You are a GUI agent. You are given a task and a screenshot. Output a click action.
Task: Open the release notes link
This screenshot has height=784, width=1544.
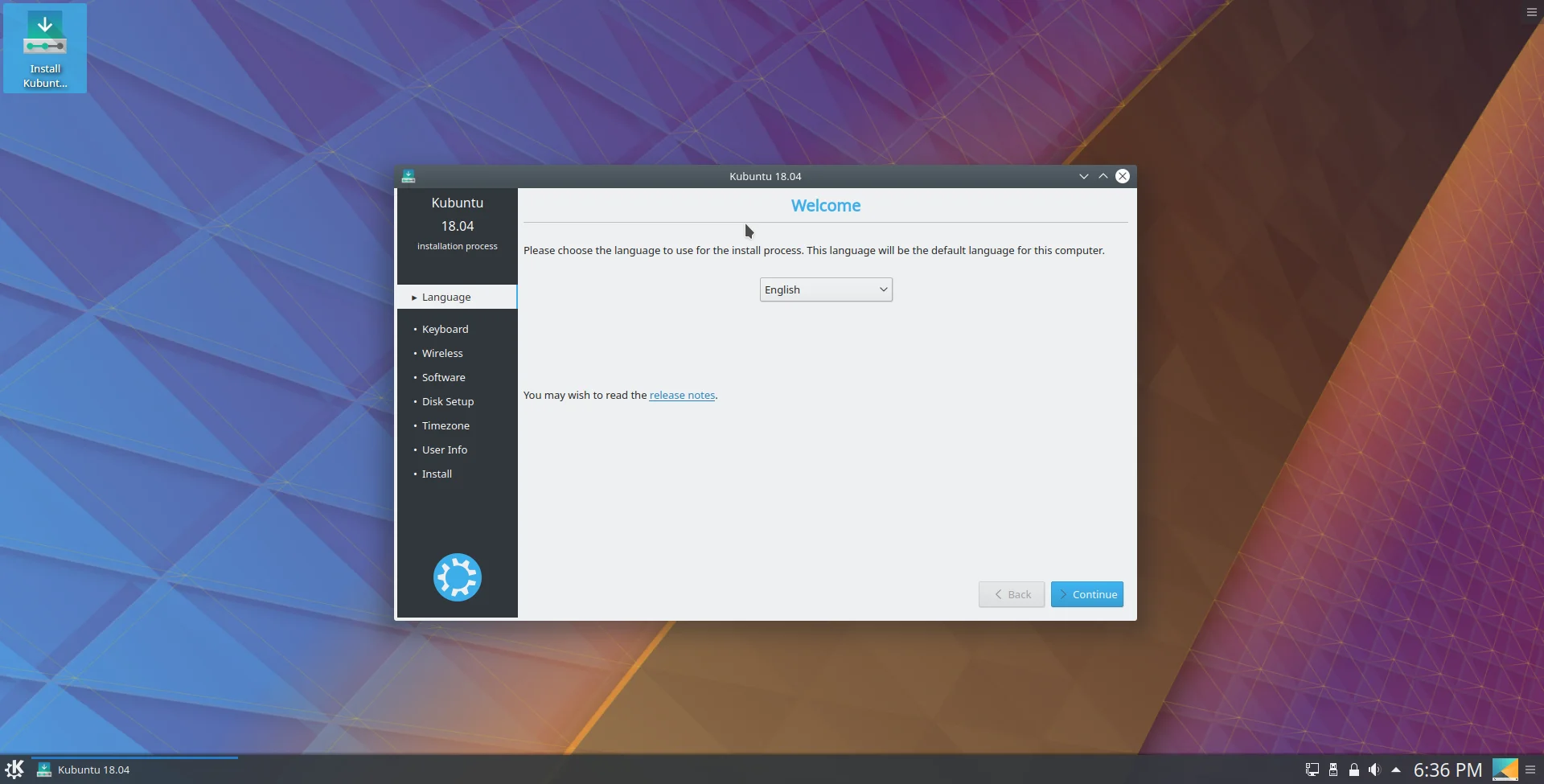click(x=682, y=395)
